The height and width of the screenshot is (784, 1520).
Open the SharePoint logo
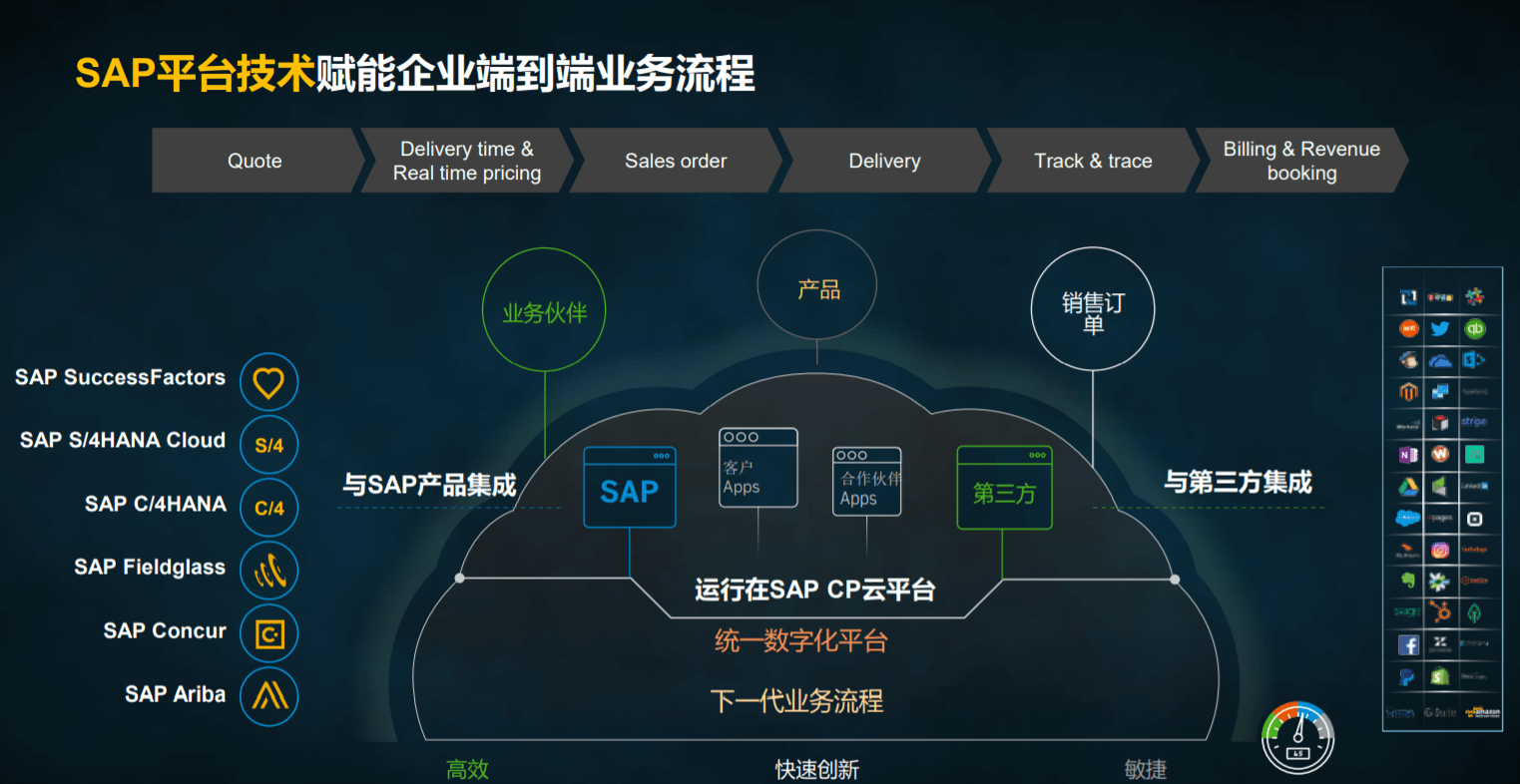1473,359
